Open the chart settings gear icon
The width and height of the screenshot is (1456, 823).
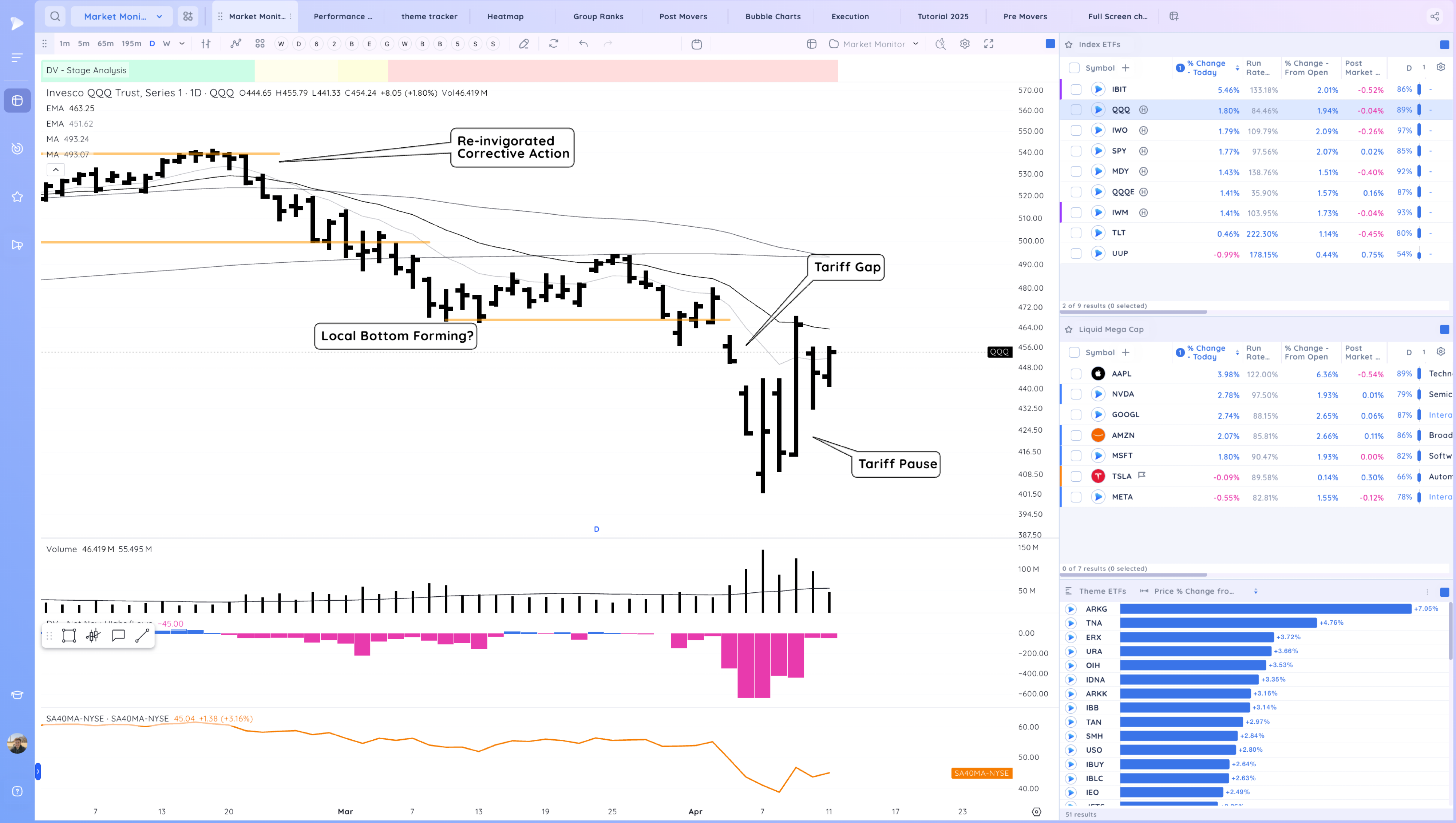pos(965,44)
